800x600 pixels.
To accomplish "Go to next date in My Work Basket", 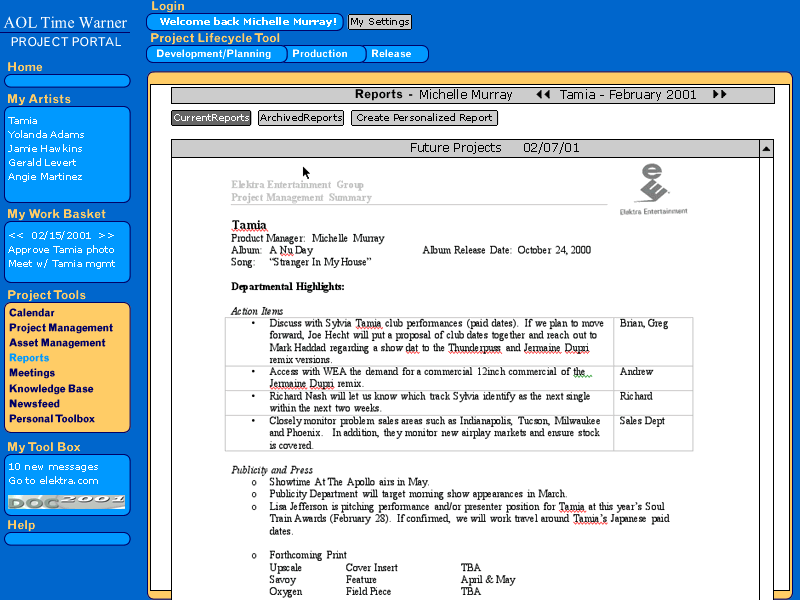I will [106, 236].
